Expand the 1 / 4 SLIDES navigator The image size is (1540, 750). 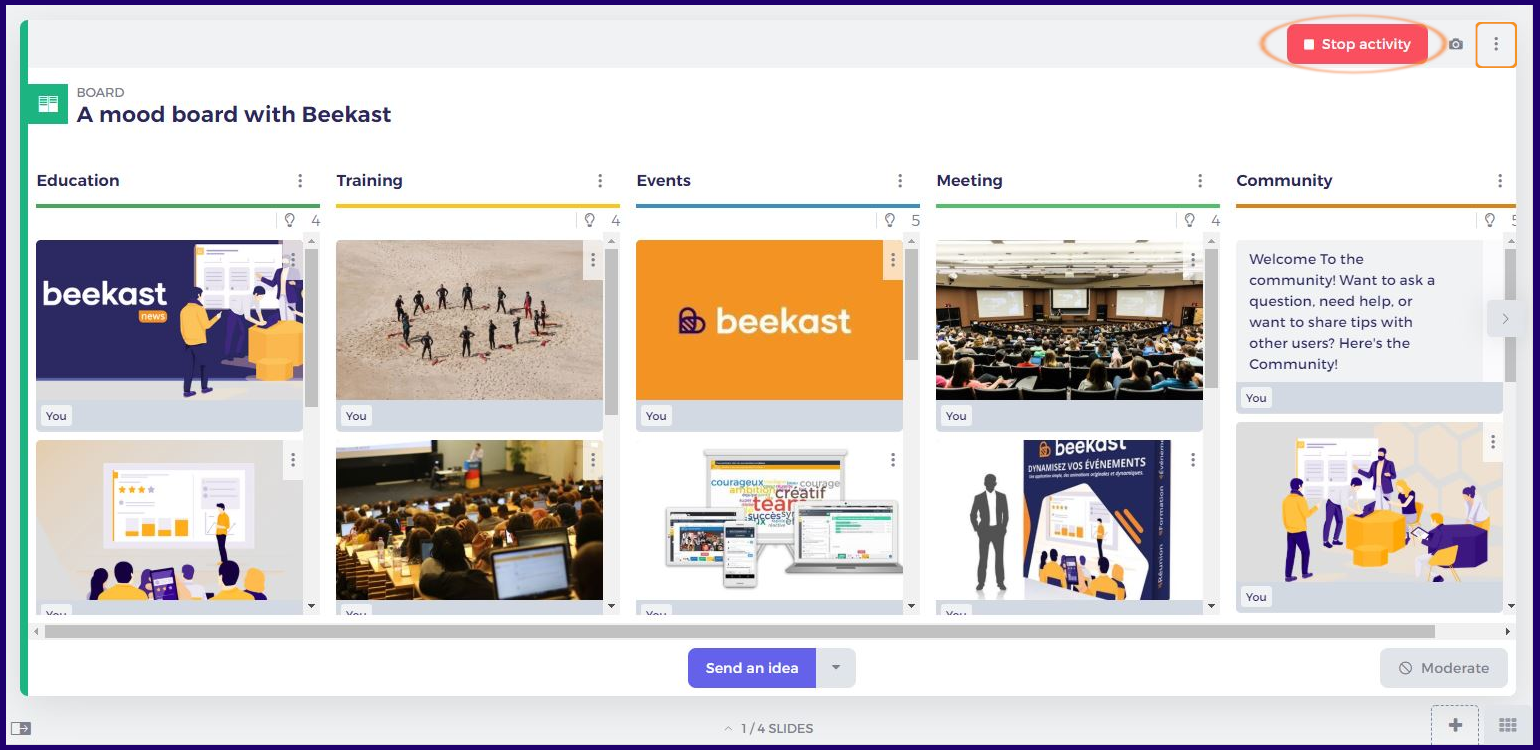pos(769,728)
